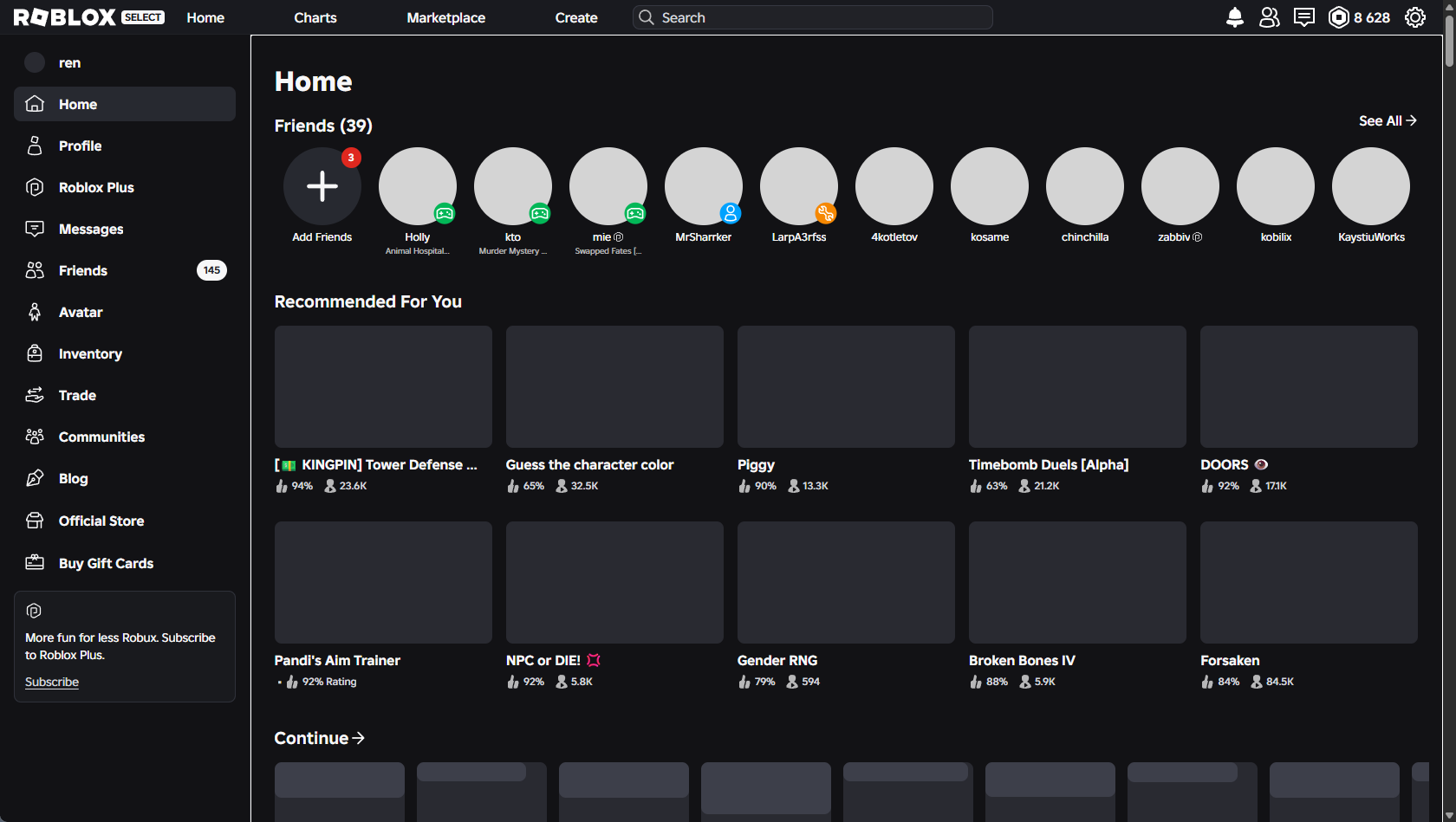Image resolution: width=1456 pixels, height=822 pixels.
Task: Open kosame's friend avatar
Action: pyautogui.click(x=990, y=186)
